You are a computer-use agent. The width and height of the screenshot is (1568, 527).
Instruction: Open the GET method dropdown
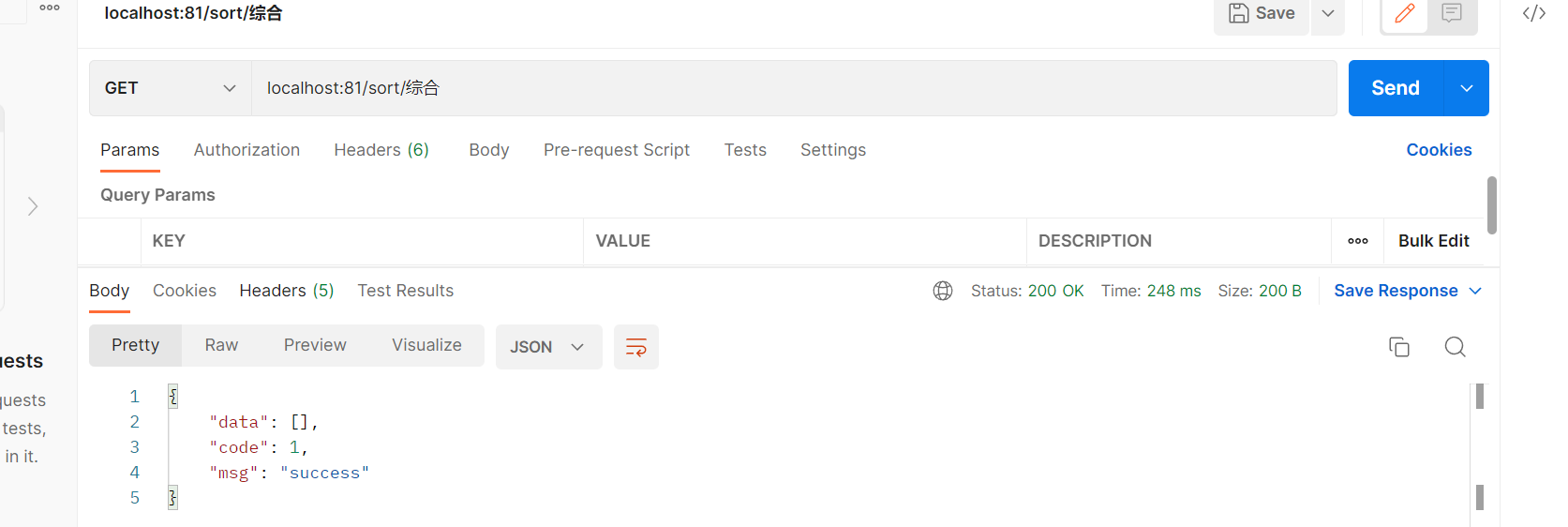pyautogui.click(x=170, y=88)
